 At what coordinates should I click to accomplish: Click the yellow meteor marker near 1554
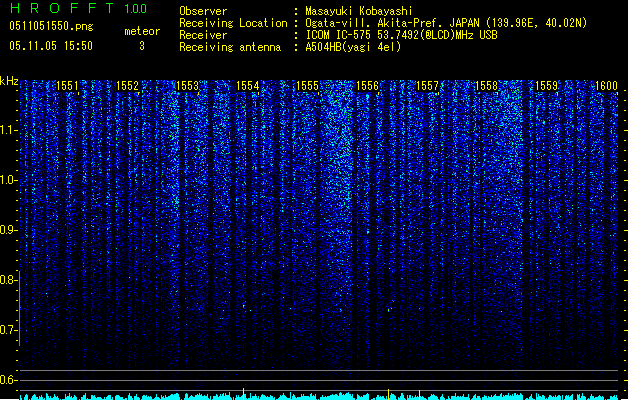(243, 394)
